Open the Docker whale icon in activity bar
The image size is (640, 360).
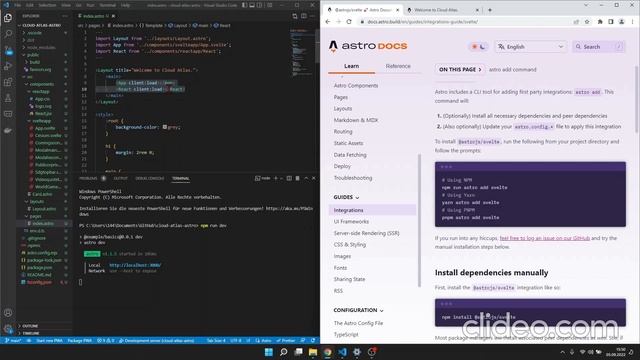8,130
